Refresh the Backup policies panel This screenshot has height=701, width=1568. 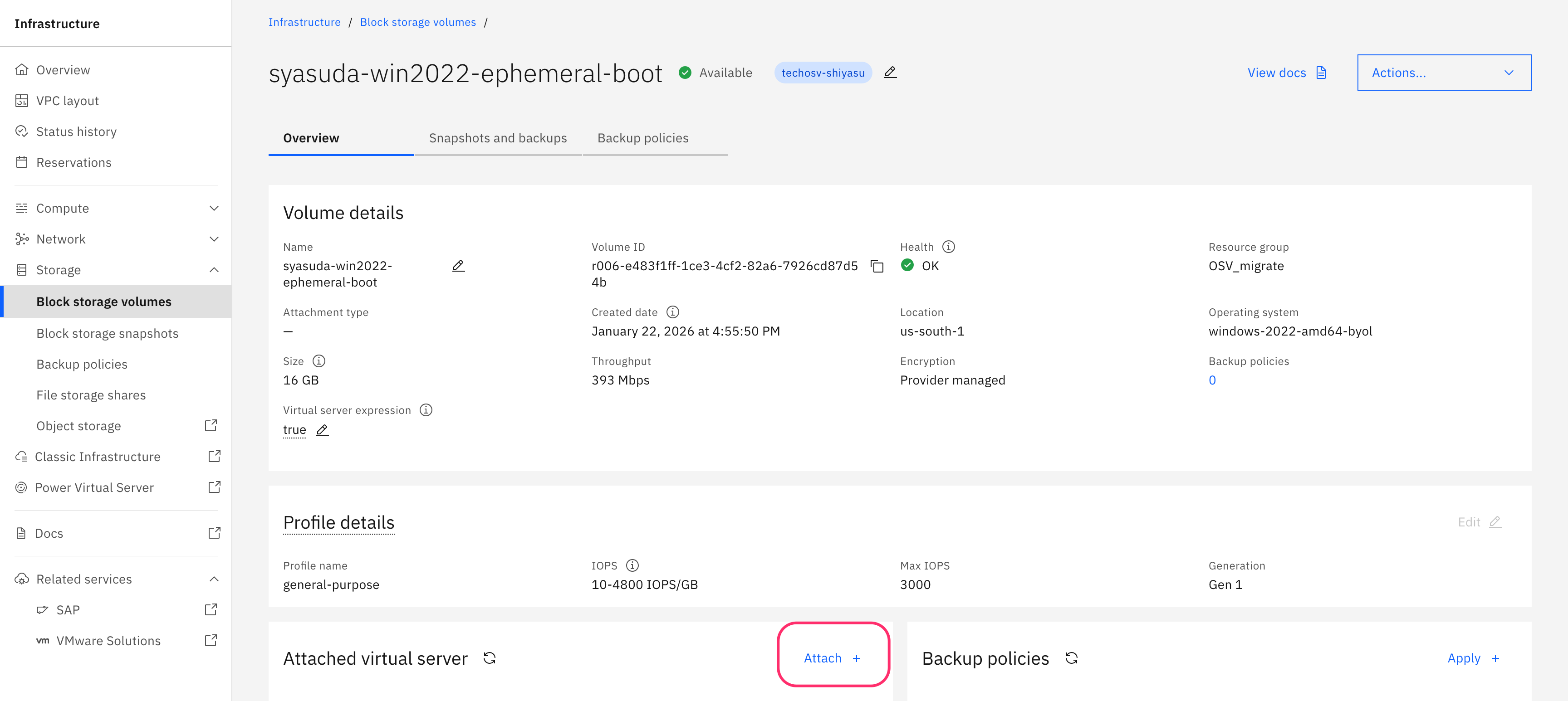1071,658
